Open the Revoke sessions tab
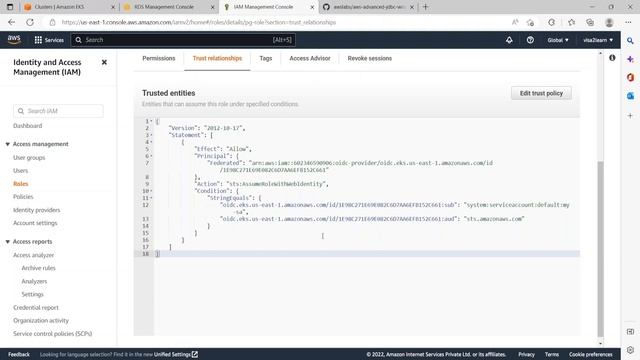The height and width of the screenshot is (360, 640). click(369, 58)
